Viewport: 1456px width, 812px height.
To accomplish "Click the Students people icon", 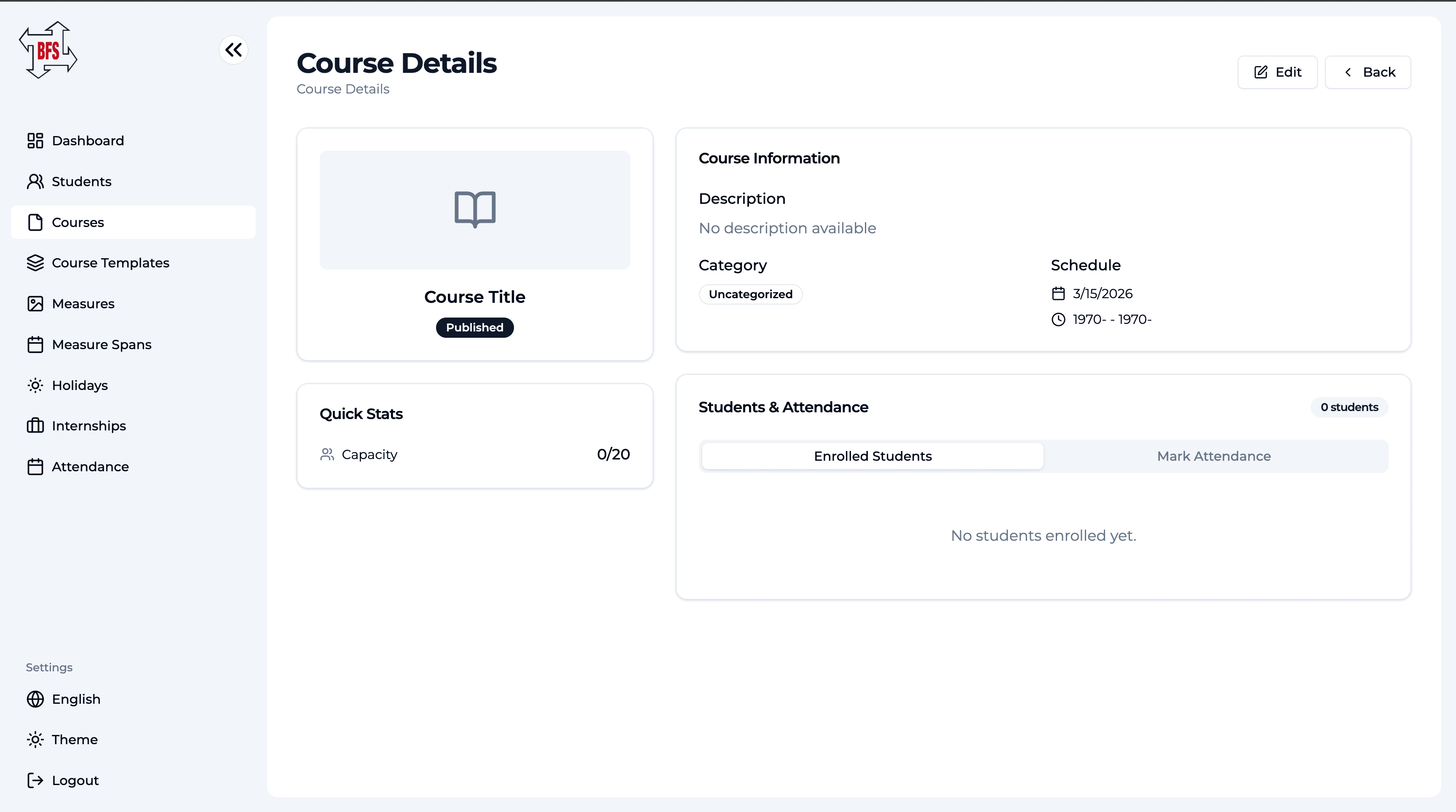I will (35, 182).
